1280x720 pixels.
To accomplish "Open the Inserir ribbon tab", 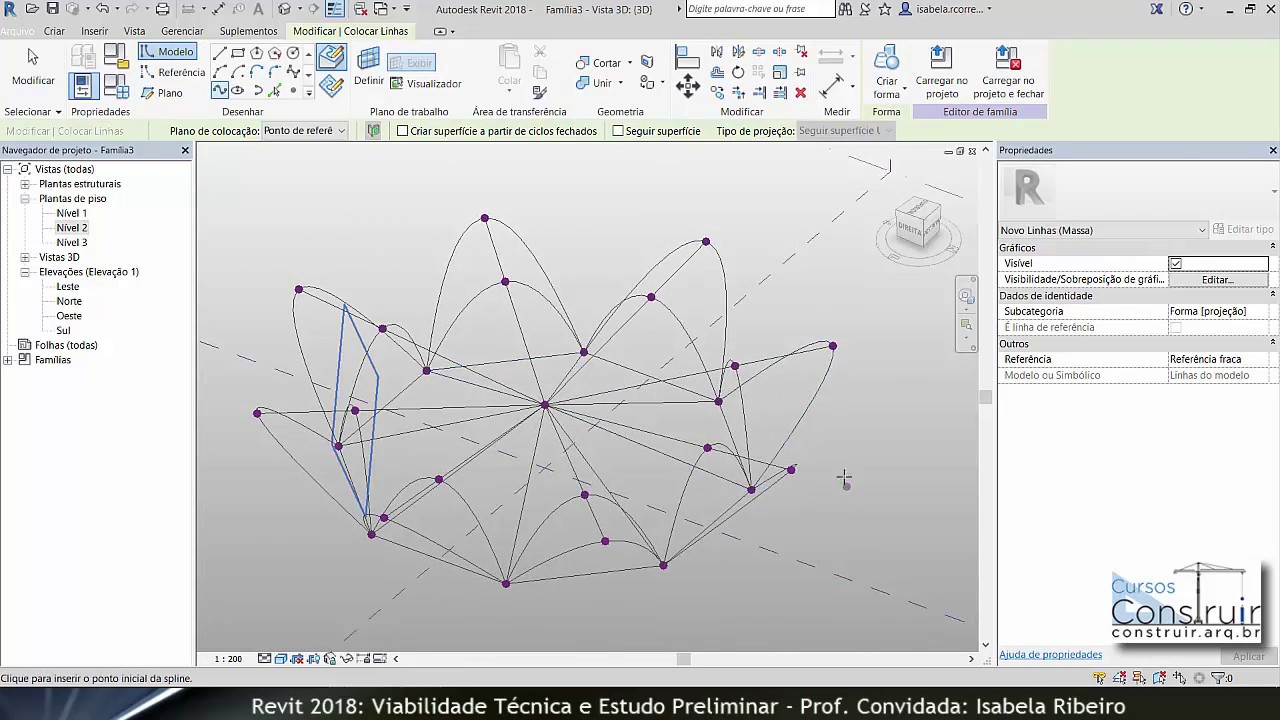I will click(x=94, y=31).
